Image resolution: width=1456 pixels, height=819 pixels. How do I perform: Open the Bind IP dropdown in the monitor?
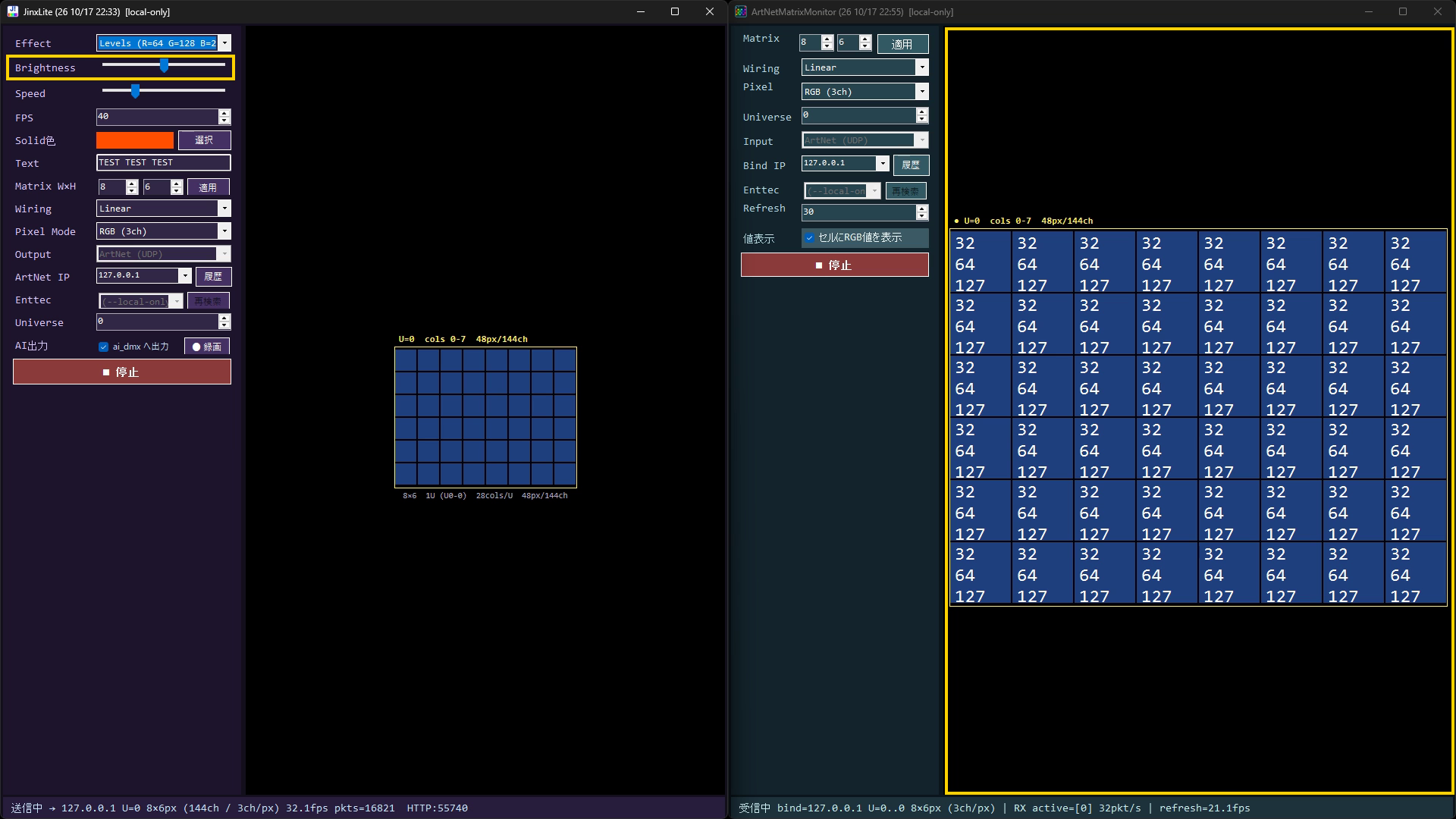coord(883,163)
